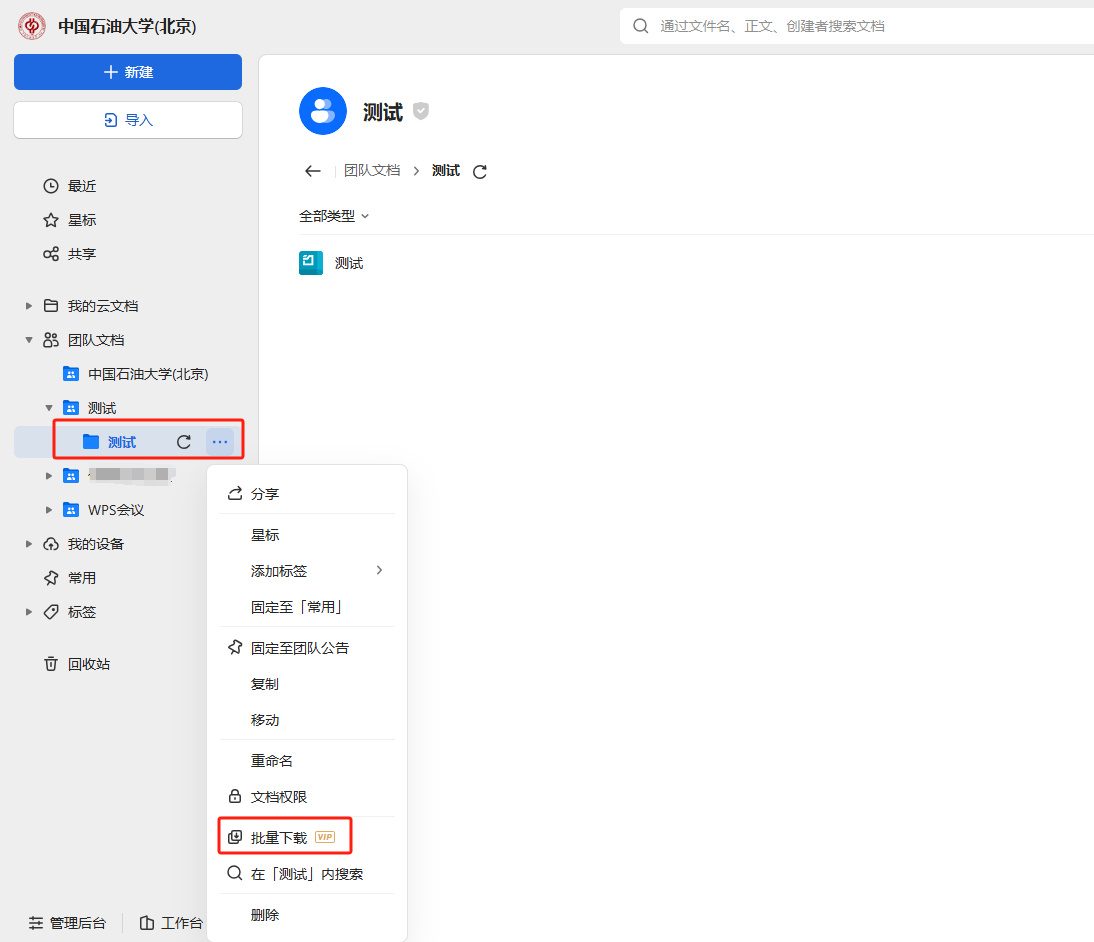The height and width of the screenshot is (942, 1094).
Task: Choose 在「测试」内搜索 menu item
Action: coord(307,874)
